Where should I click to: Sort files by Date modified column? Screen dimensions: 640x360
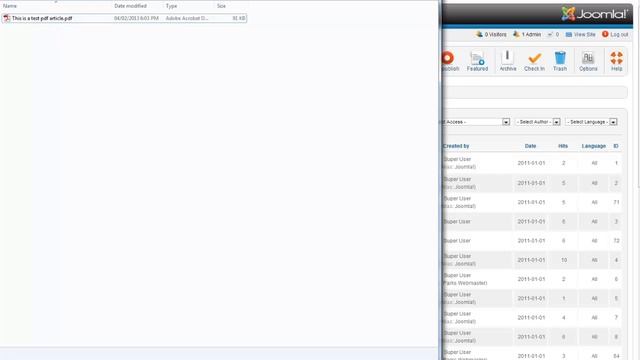pyautogui.click(x=130, y=6)
